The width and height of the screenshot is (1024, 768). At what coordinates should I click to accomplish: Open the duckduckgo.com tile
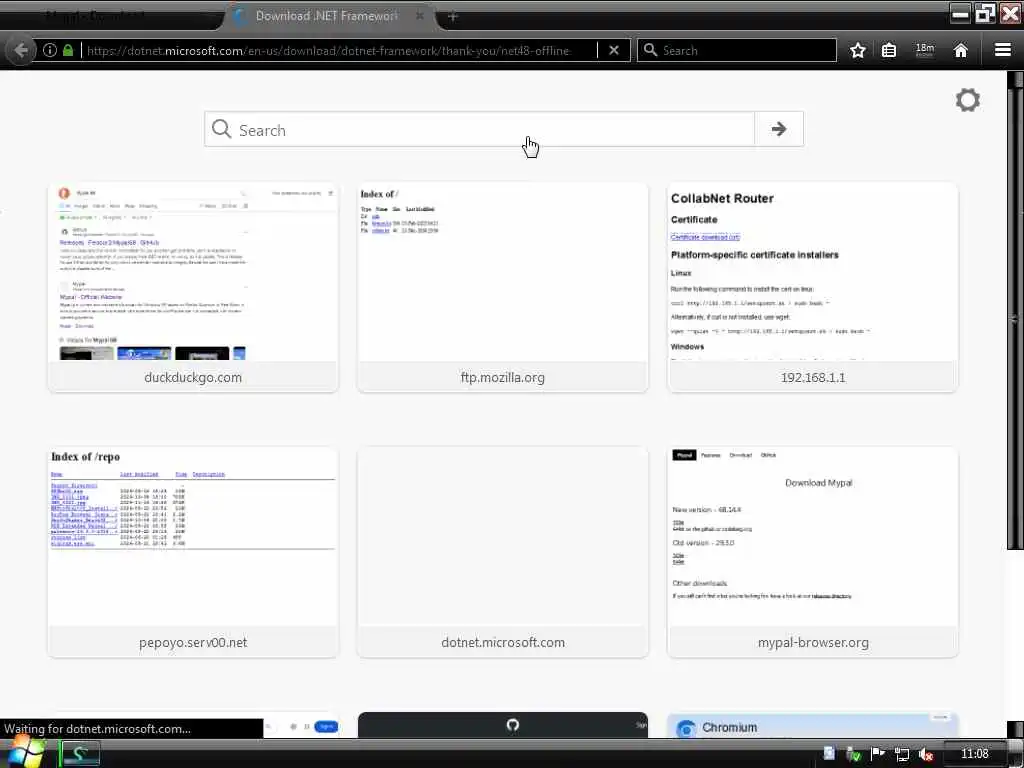click(x=193, y=287)
